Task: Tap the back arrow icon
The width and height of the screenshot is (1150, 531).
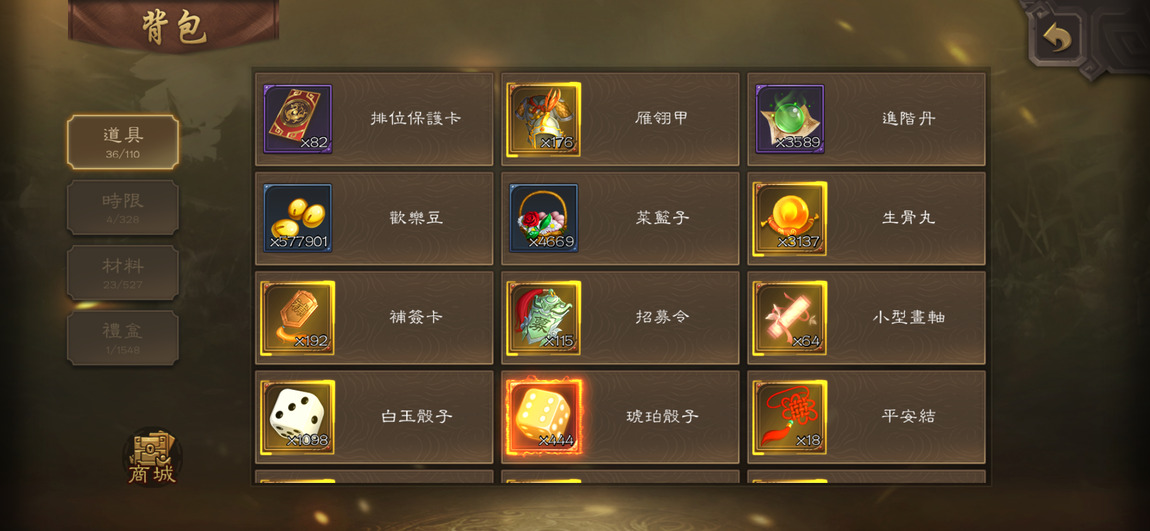Action: coord(1057,37)
